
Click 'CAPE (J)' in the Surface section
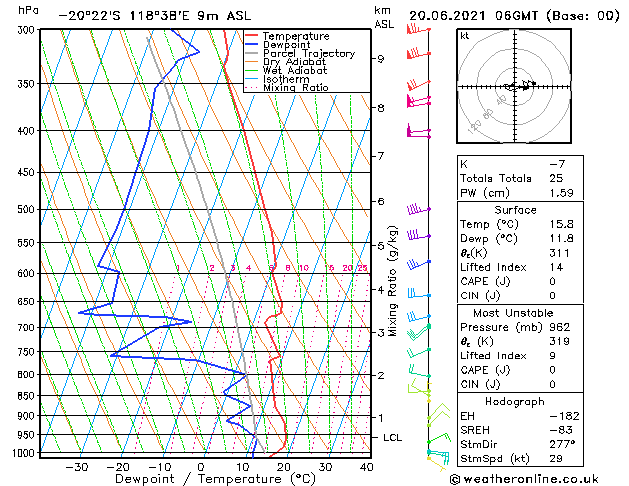pos(485,281)
